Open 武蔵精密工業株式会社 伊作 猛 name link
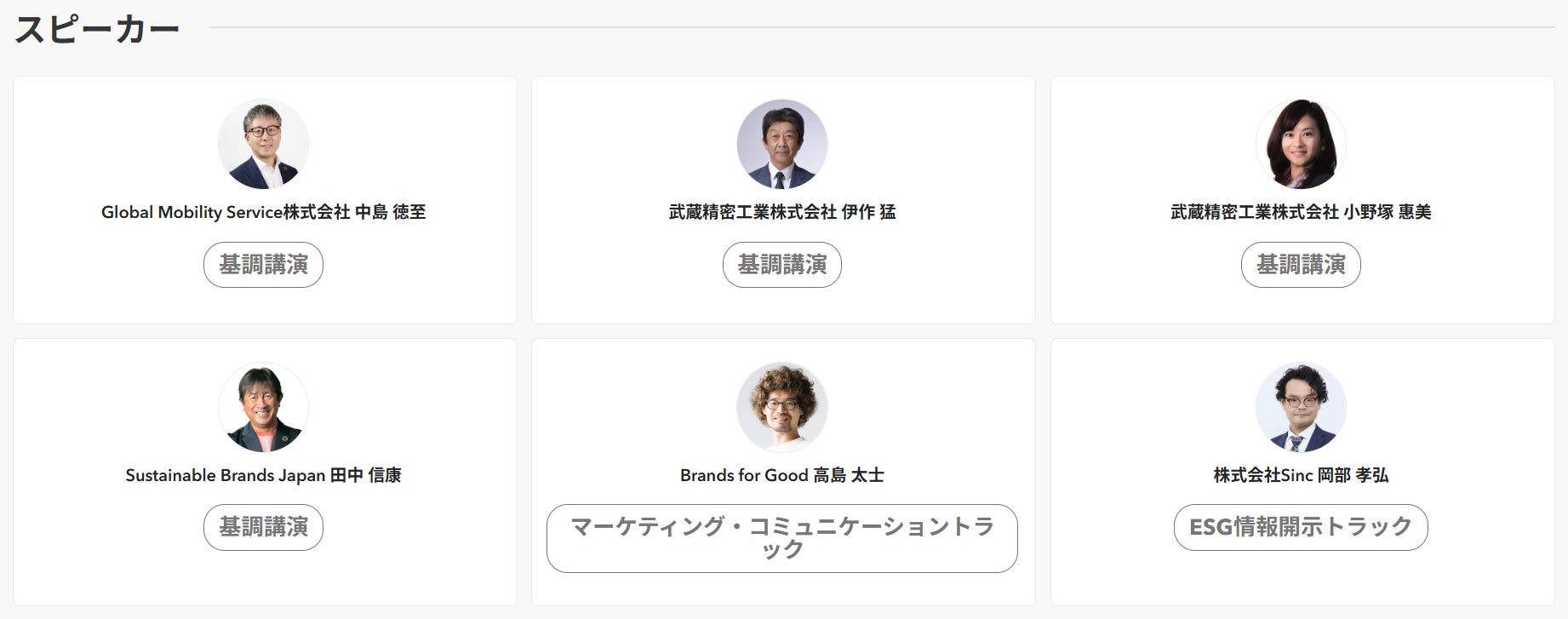The height and width of the screenshot is (619, 1568). coord(781,212)
